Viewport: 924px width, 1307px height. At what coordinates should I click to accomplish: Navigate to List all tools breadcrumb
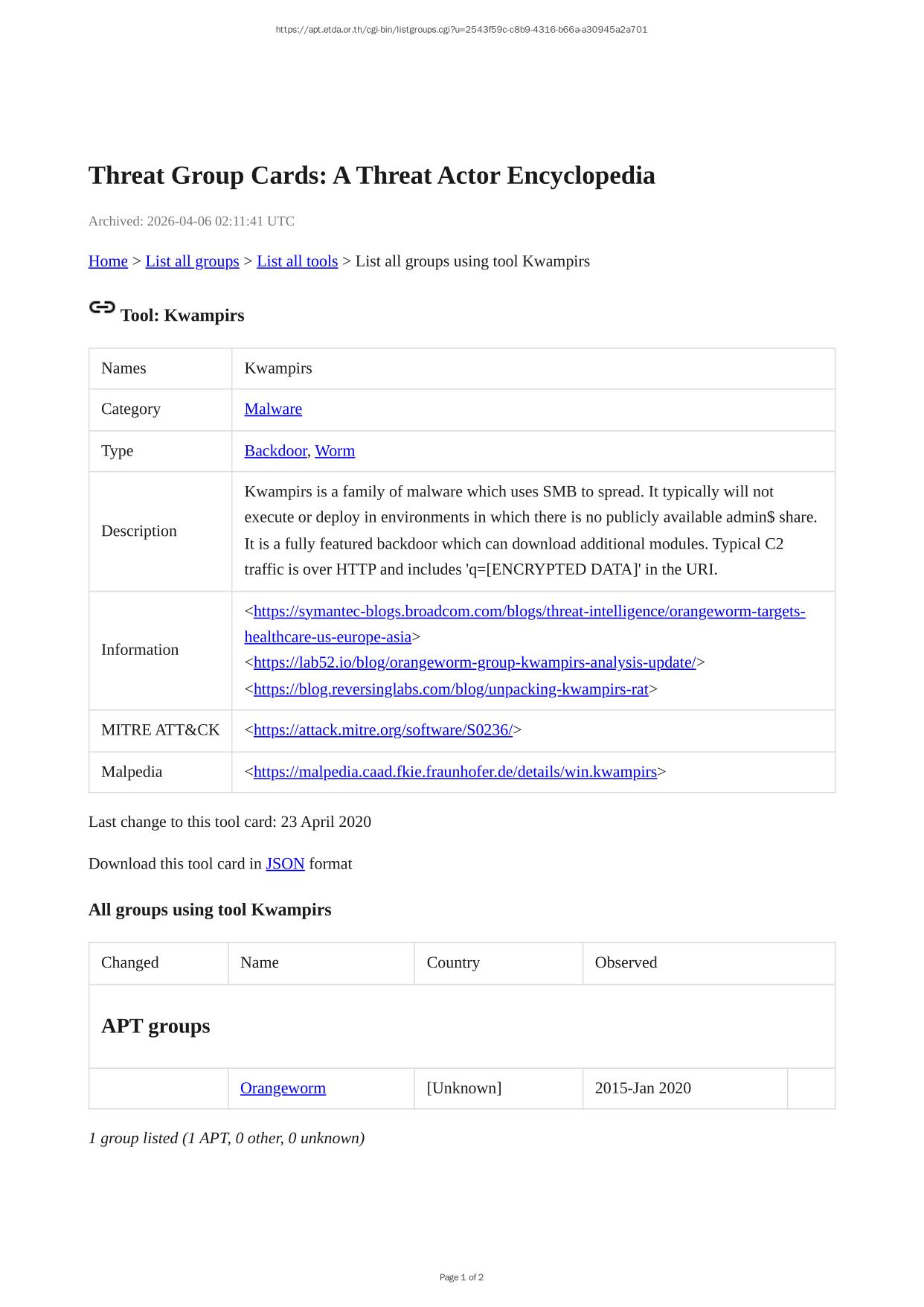coord(297,261)
